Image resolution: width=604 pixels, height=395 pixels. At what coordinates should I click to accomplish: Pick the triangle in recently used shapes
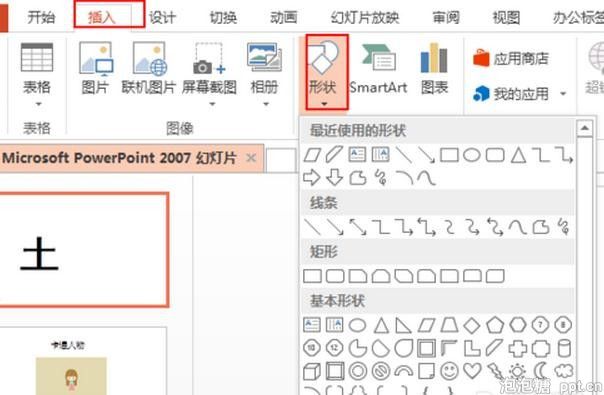click(x=518, y=155)
